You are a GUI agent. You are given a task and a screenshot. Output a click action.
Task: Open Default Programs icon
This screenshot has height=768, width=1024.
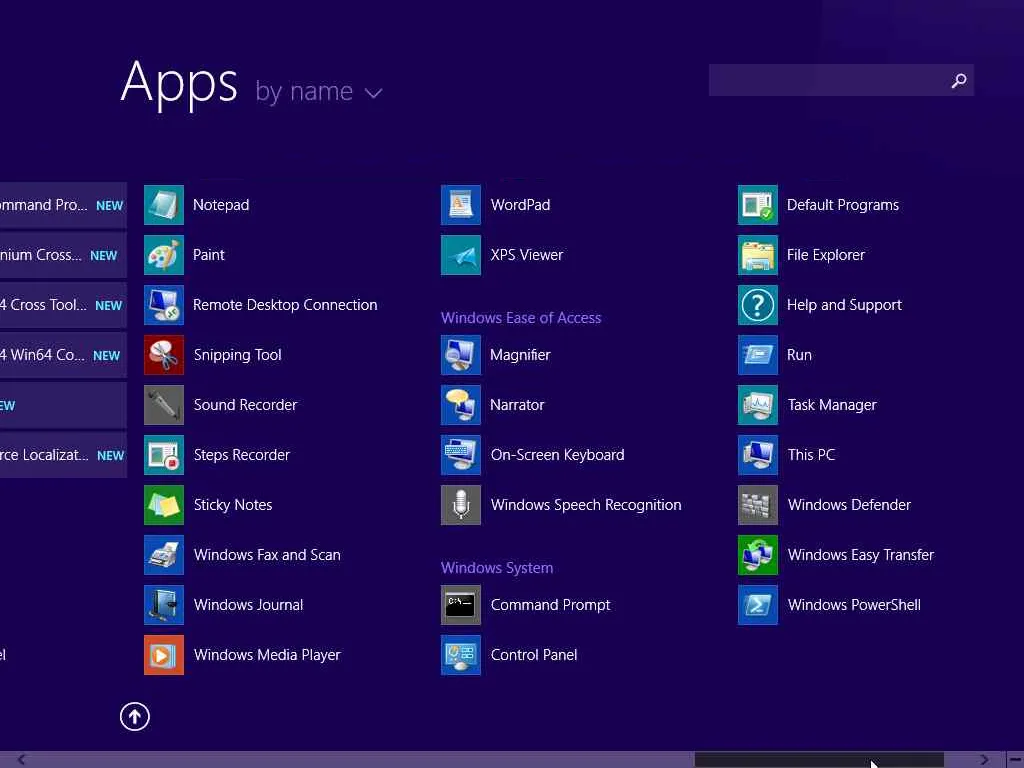(758, 205)
